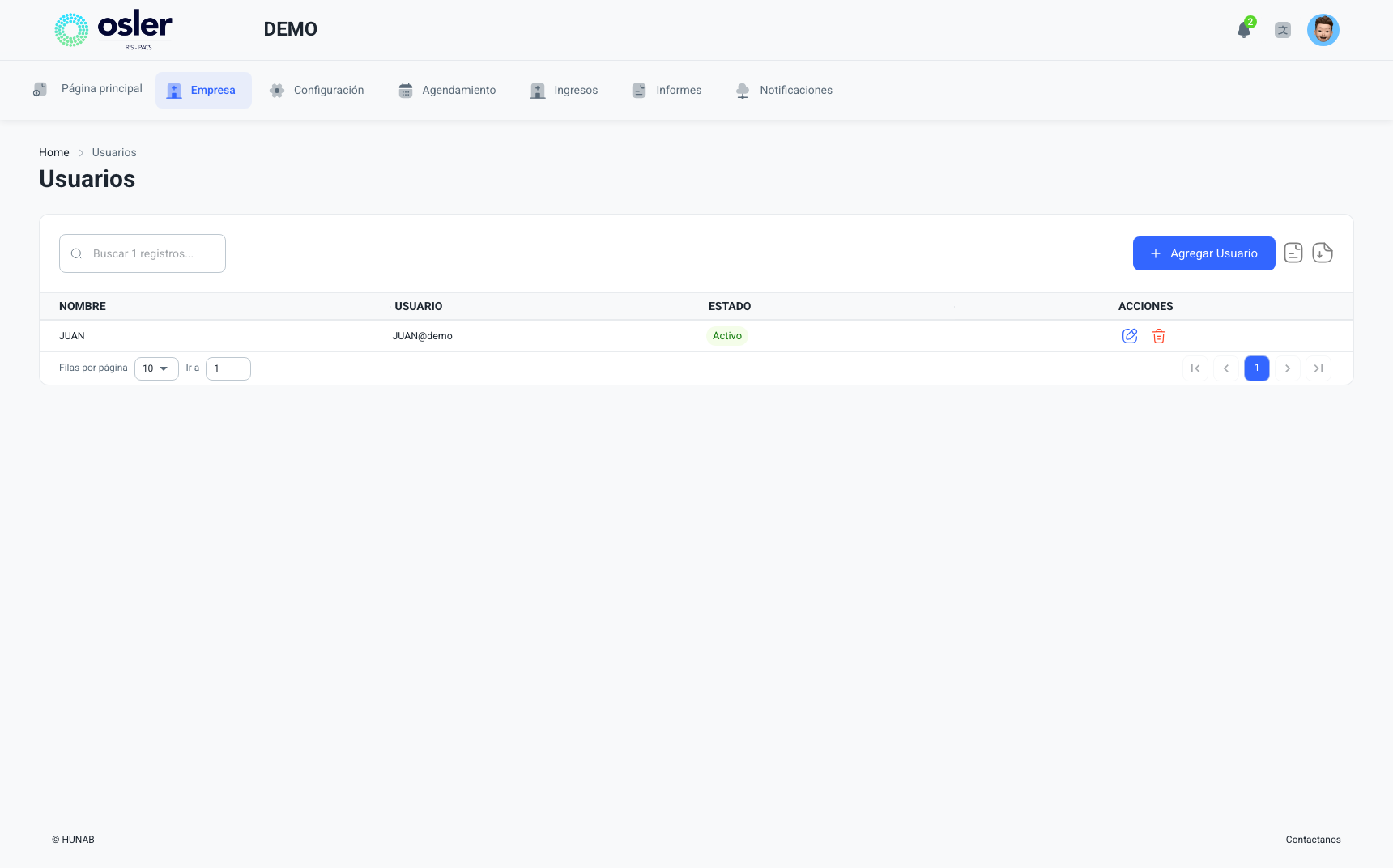Click the Ir a page number field
Screen dimensions: 1393x868
tap(228, 368)
